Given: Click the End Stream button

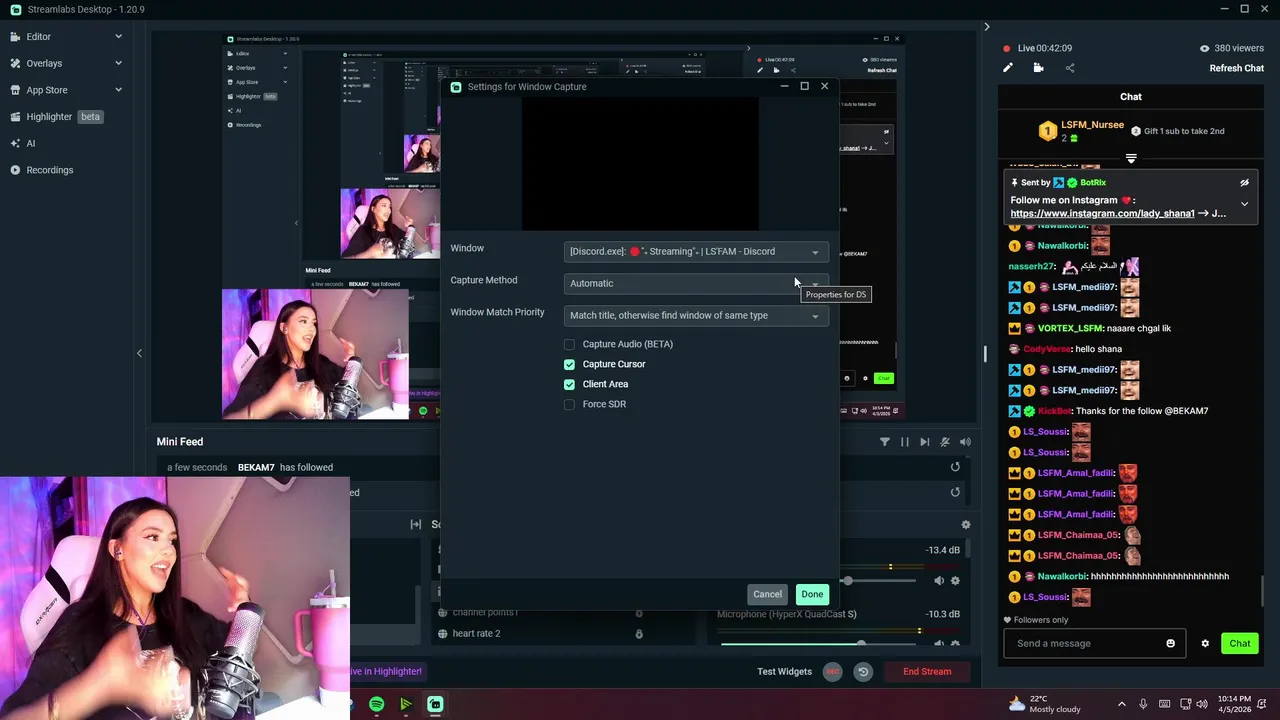Looking at the screenshot, I should tap(927, 671).
